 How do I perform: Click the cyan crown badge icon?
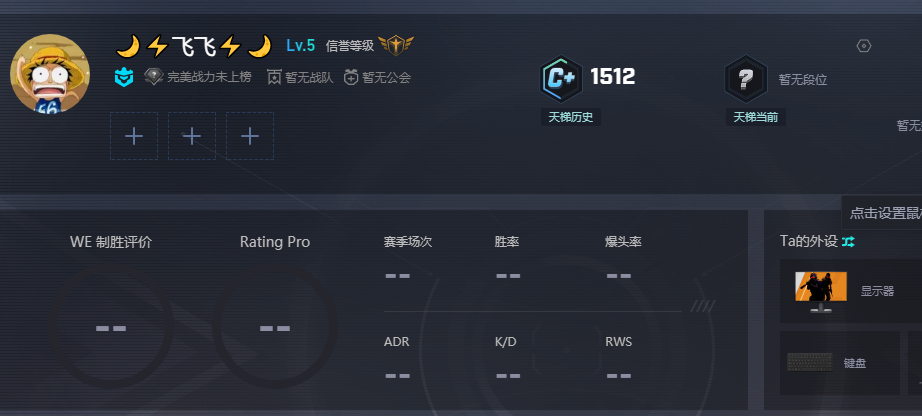pos(124,77)
